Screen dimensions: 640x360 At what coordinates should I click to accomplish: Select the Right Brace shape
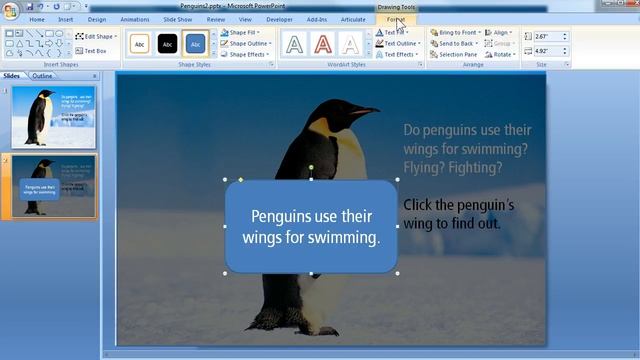click(59, 53)
